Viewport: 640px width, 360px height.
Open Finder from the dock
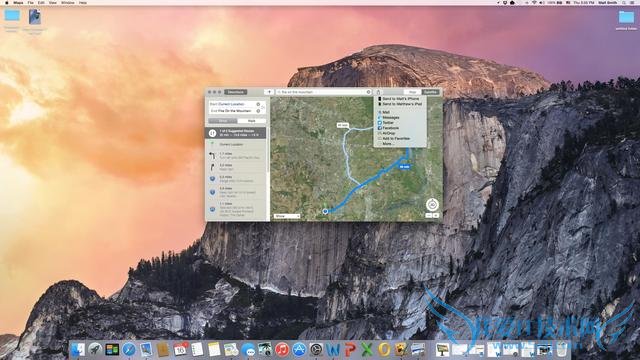78,349
